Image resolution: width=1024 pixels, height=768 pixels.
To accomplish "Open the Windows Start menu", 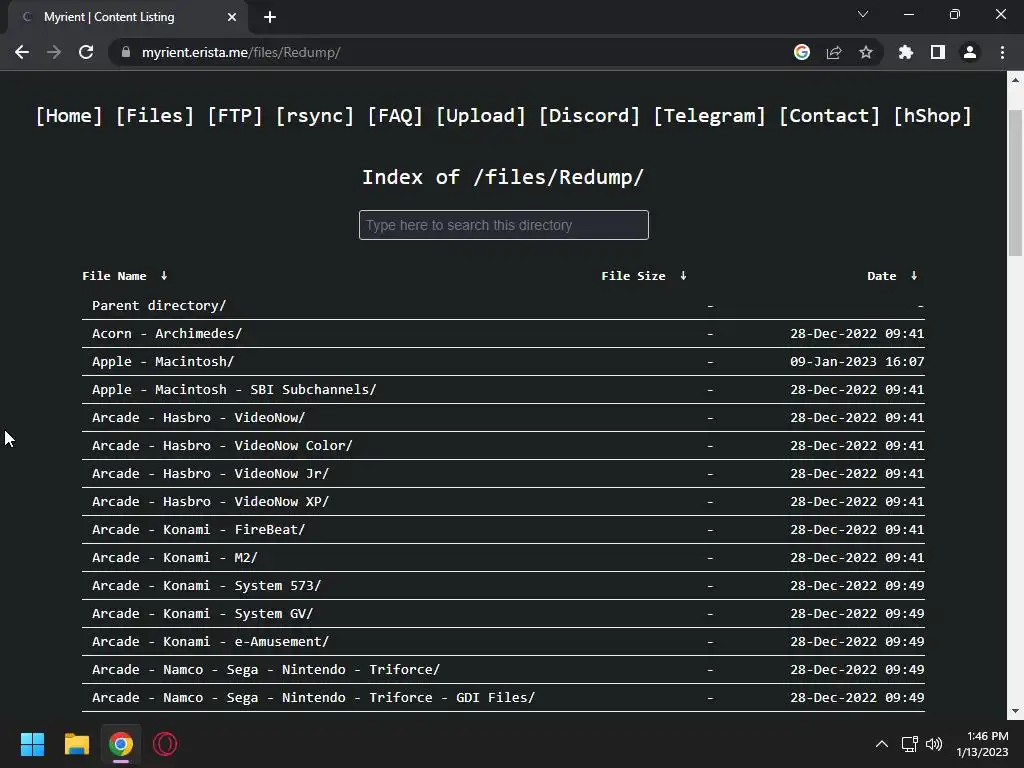I will point(32,744).
